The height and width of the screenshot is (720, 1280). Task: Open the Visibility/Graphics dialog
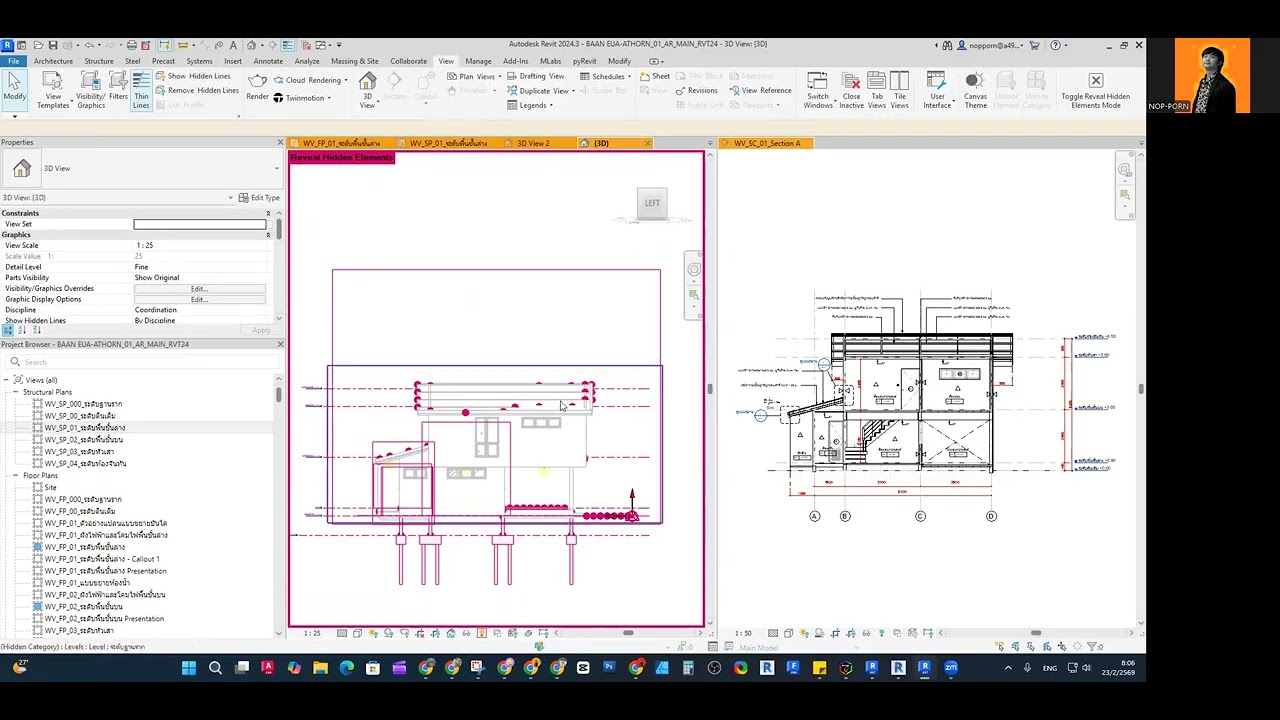[91, 90]
